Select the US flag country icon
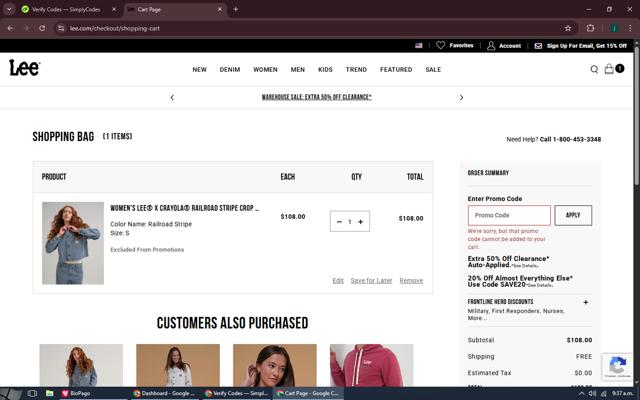This screenshot has height=400, width=640. coord(419,46)
